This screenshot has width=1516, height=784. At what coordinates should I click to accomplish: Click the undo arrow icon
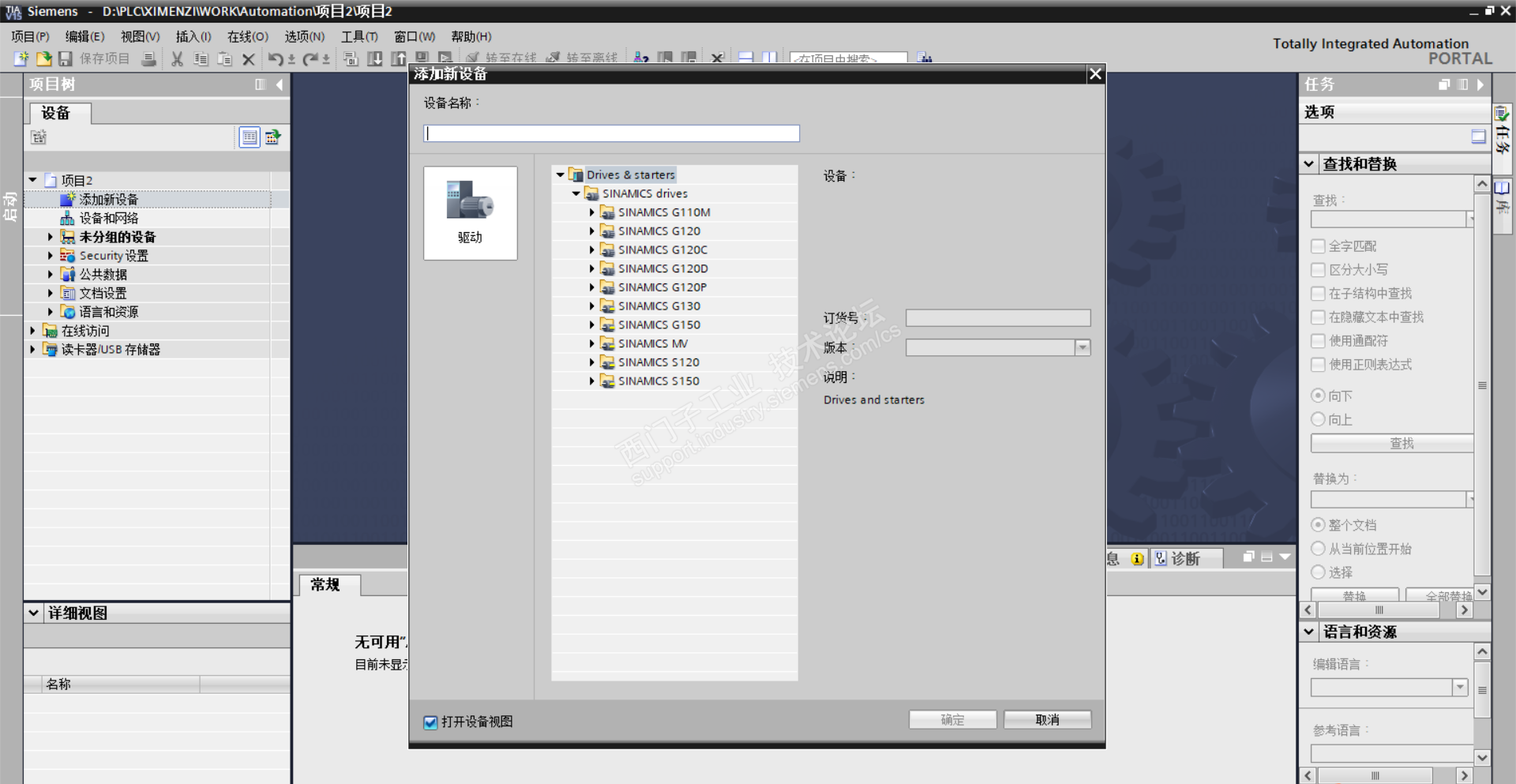276,58
